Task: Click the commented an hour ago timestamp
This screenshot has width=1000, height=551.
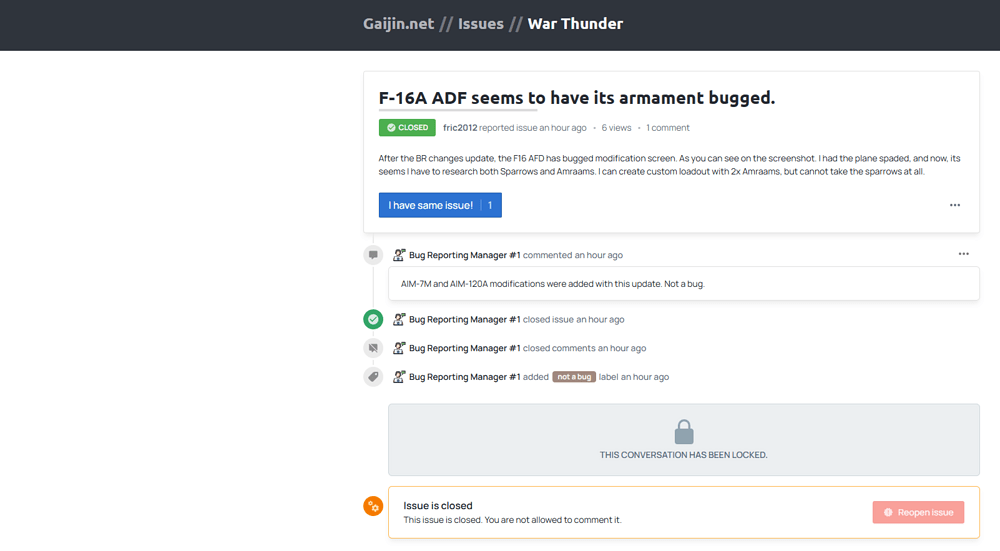Action: [x=573, y=255]
